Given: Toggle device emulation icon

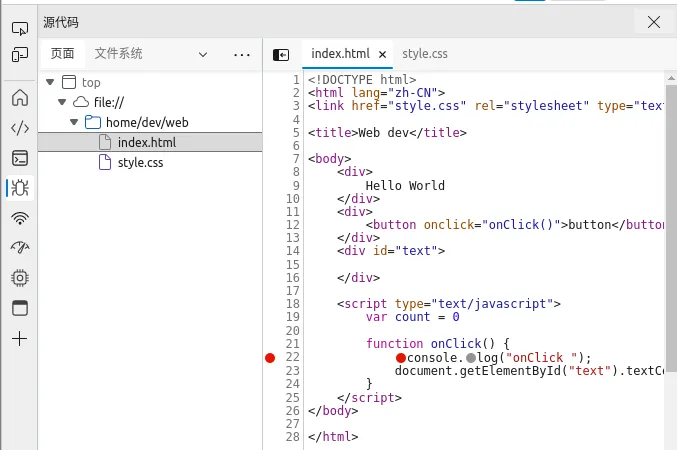Looking at the screenshot, I should 20,54.
